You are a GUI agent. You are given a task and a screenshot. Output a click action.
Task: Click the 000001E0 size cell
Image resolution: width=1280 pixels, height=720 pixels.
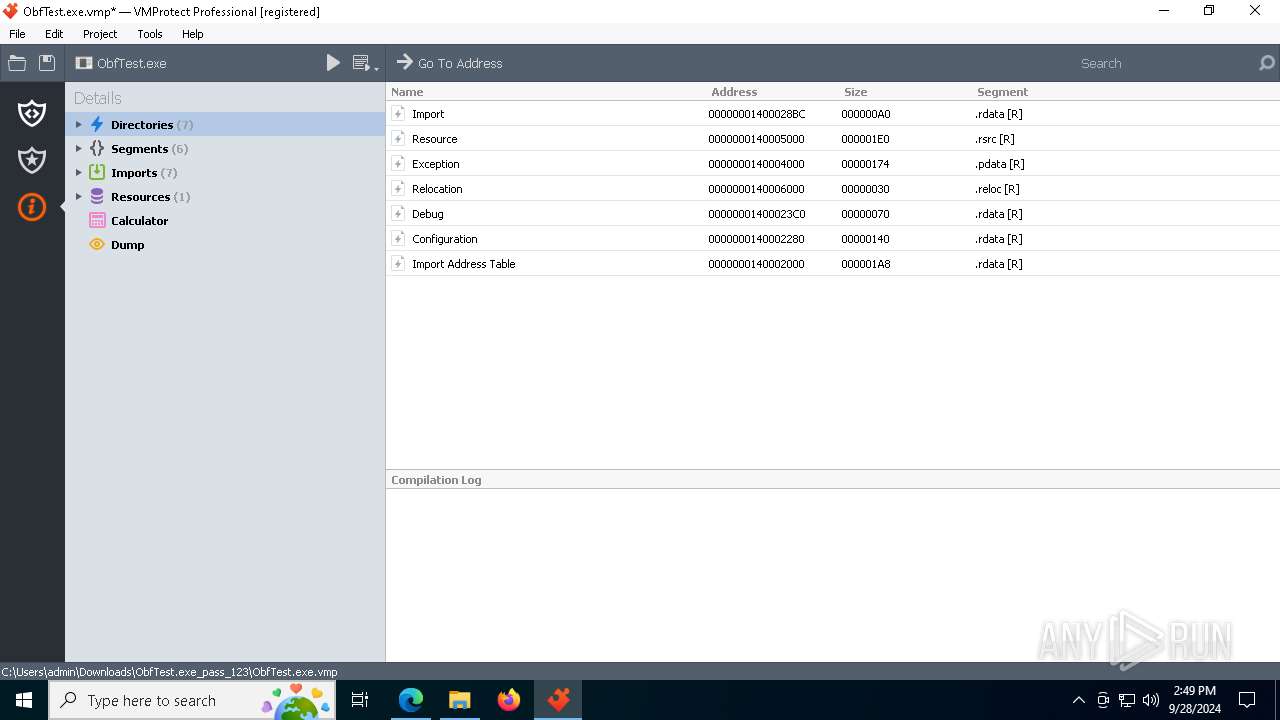point(865,139)
